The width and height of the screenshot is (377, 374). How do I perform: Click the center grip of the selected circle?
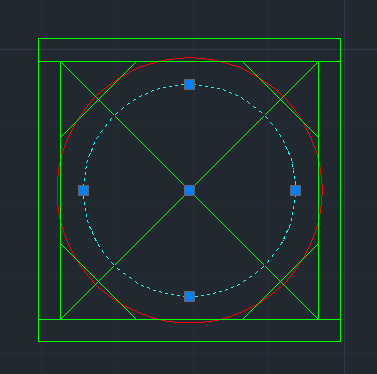[189, 190]
